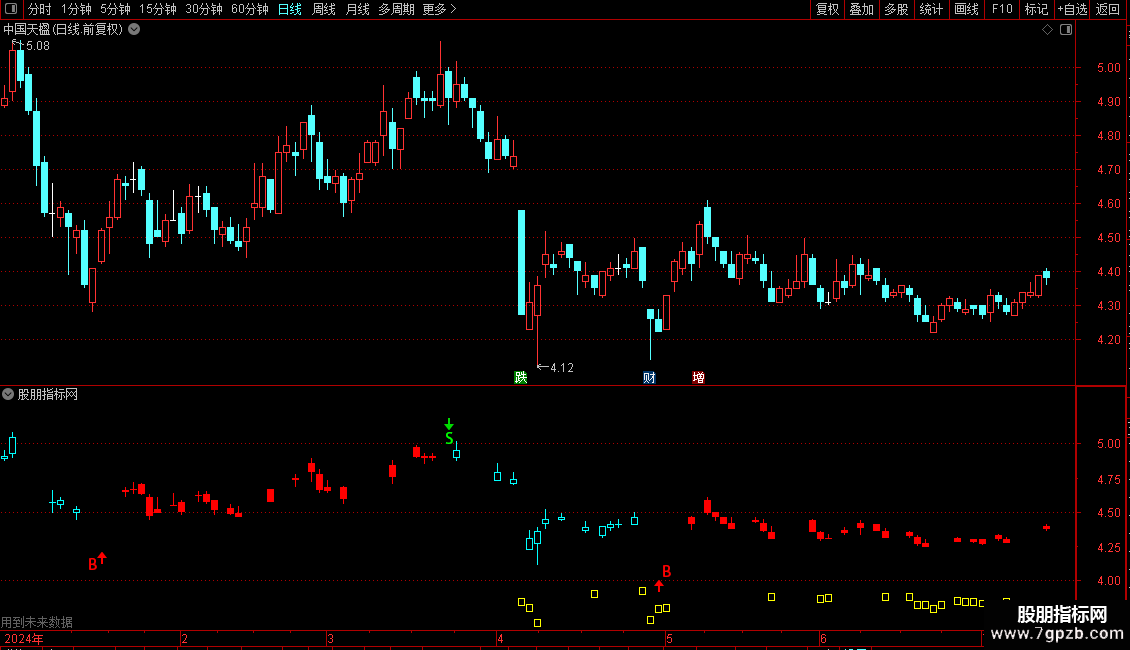
Task: Click the red B signal near January
Action: (92, 565)
